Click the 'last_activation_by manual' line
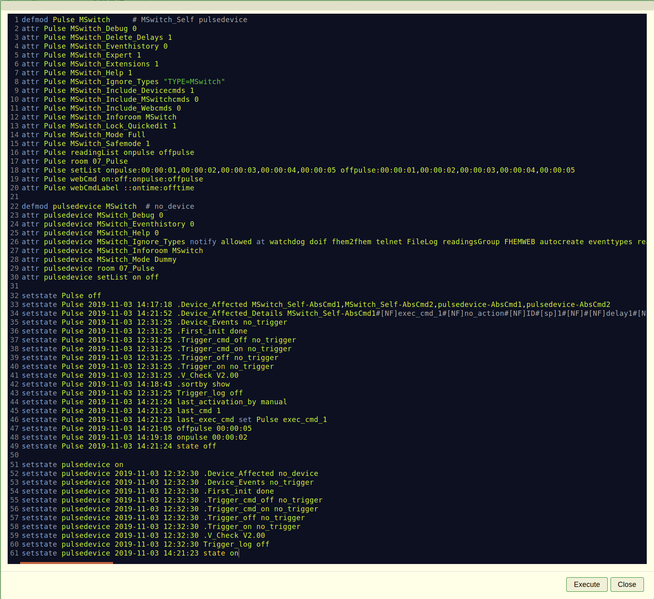The image size is (654, 599). click(x=154, y=402)
